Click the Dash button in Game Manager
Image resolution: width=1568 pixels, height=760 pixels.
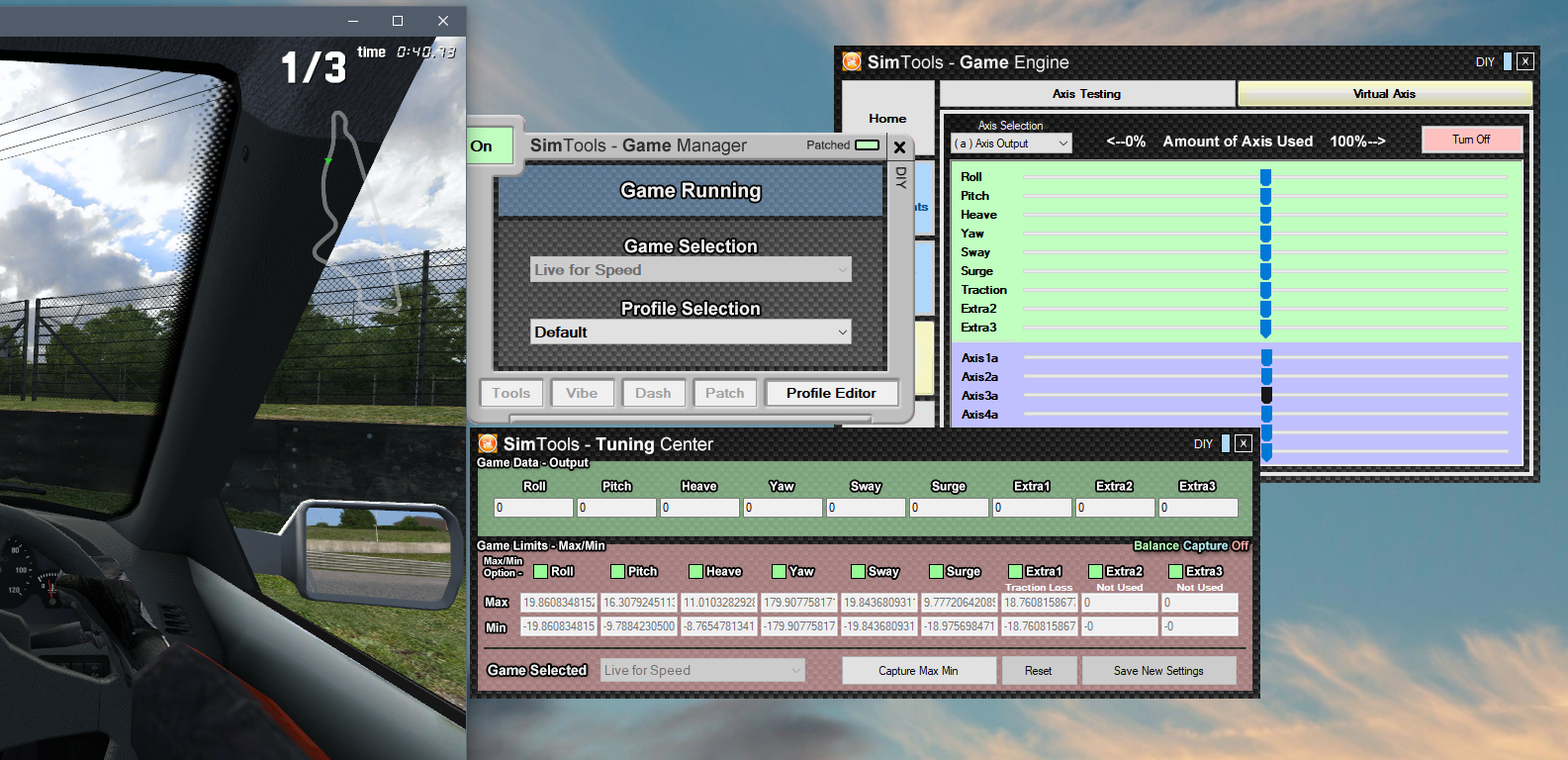click(x=653, y=393)
